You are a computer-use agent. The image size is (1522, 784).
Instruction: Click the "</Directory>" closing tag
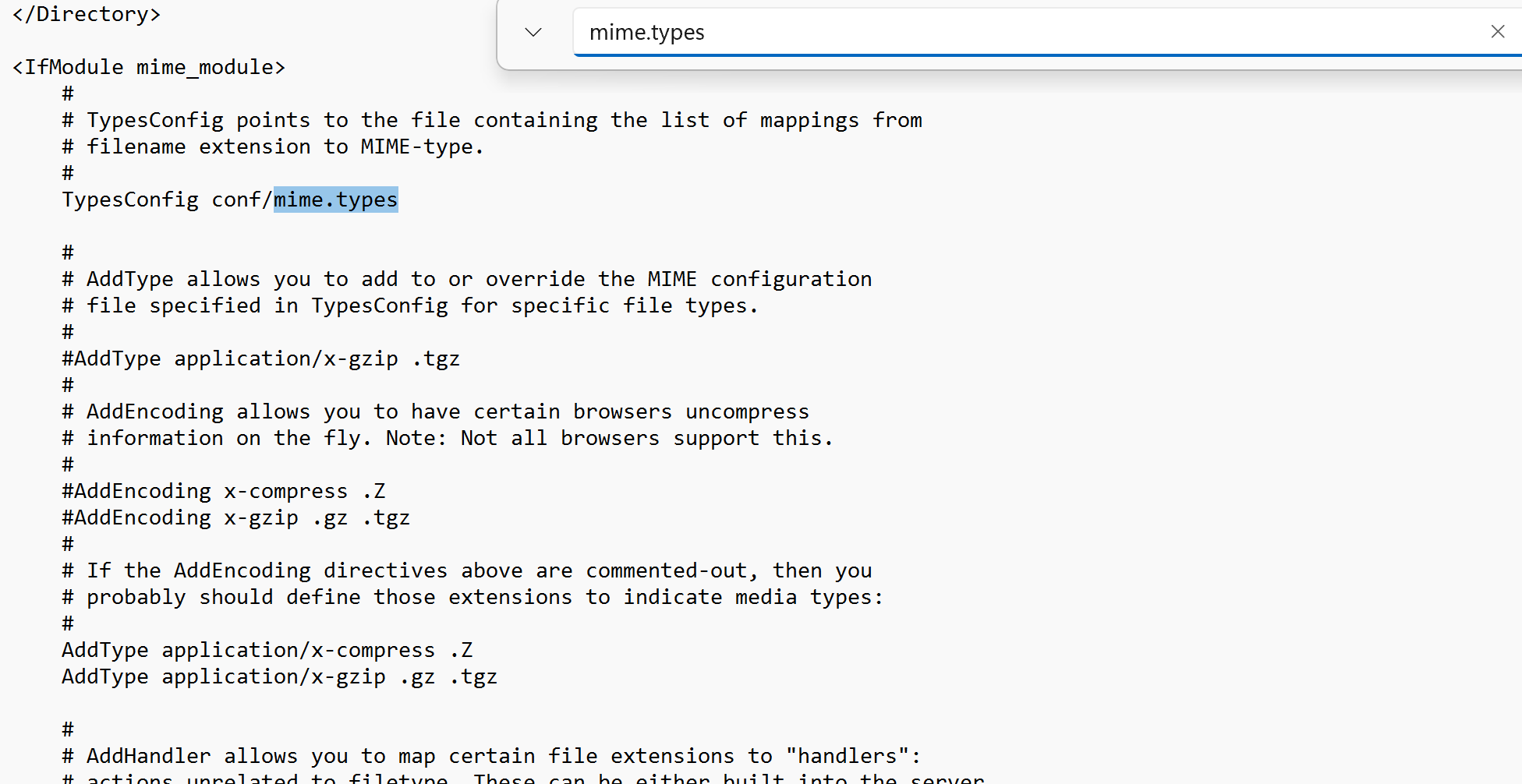[x=87, y=14]
